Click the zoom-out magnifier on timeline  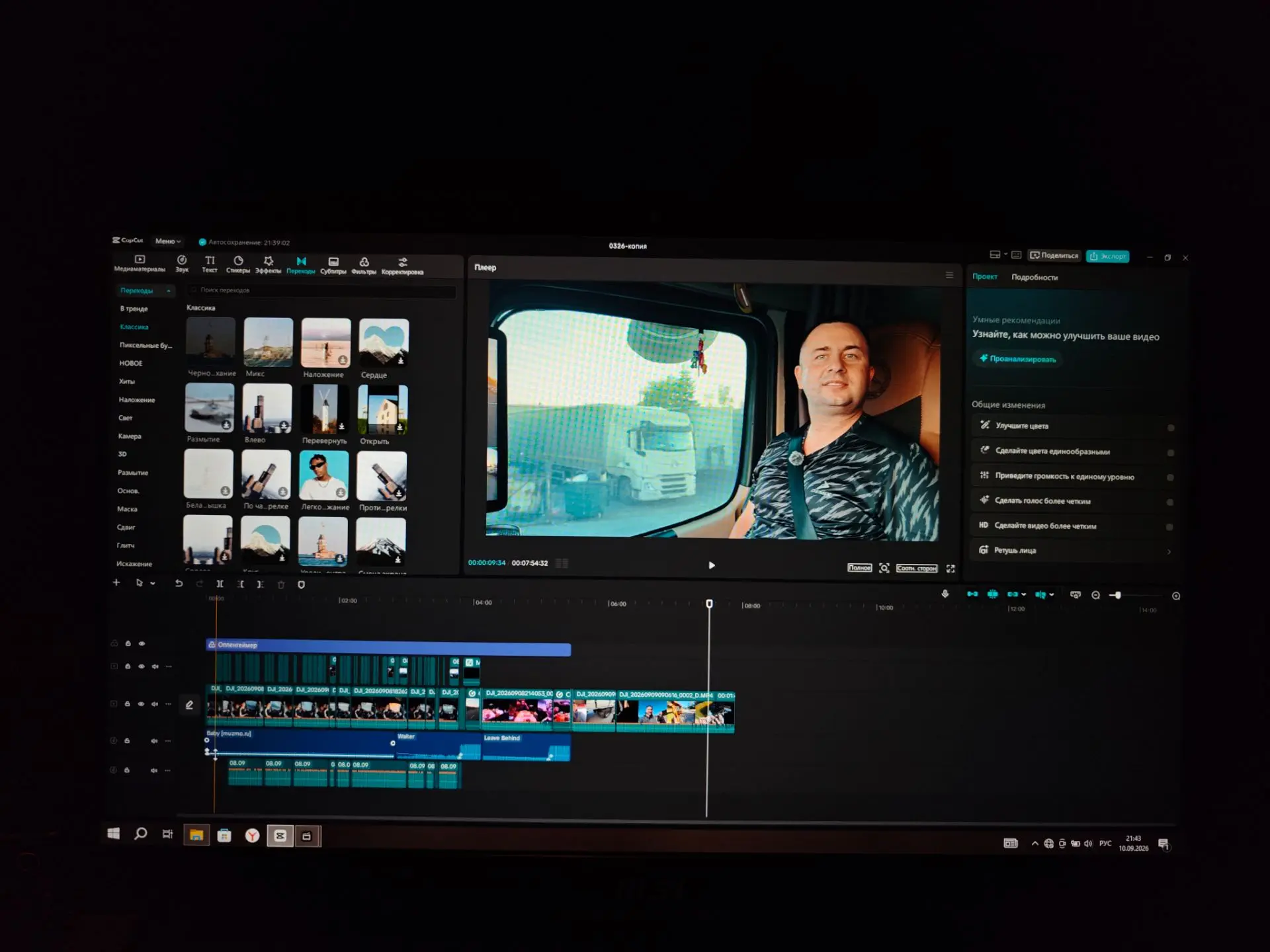[x=1095, y=595]
